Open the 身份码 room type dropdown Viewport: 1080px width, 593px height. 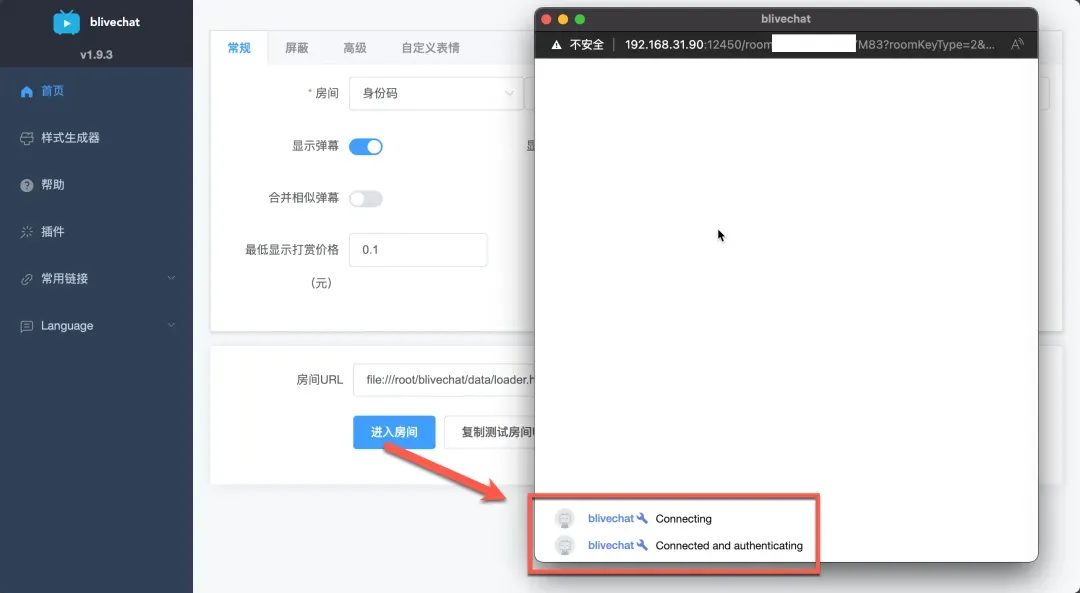[x=436, y=94]
